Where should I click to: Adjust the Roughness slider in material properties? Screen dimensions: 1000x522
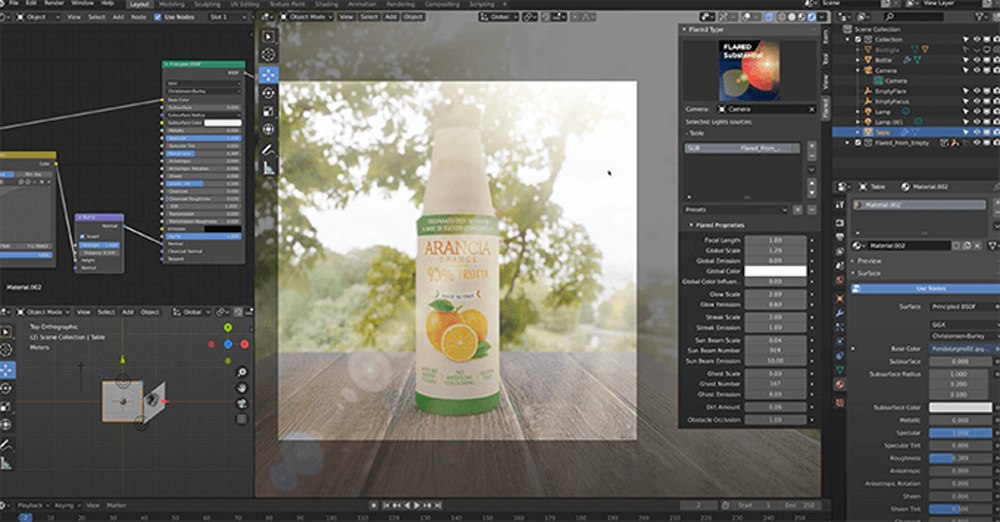click(960, 458)
